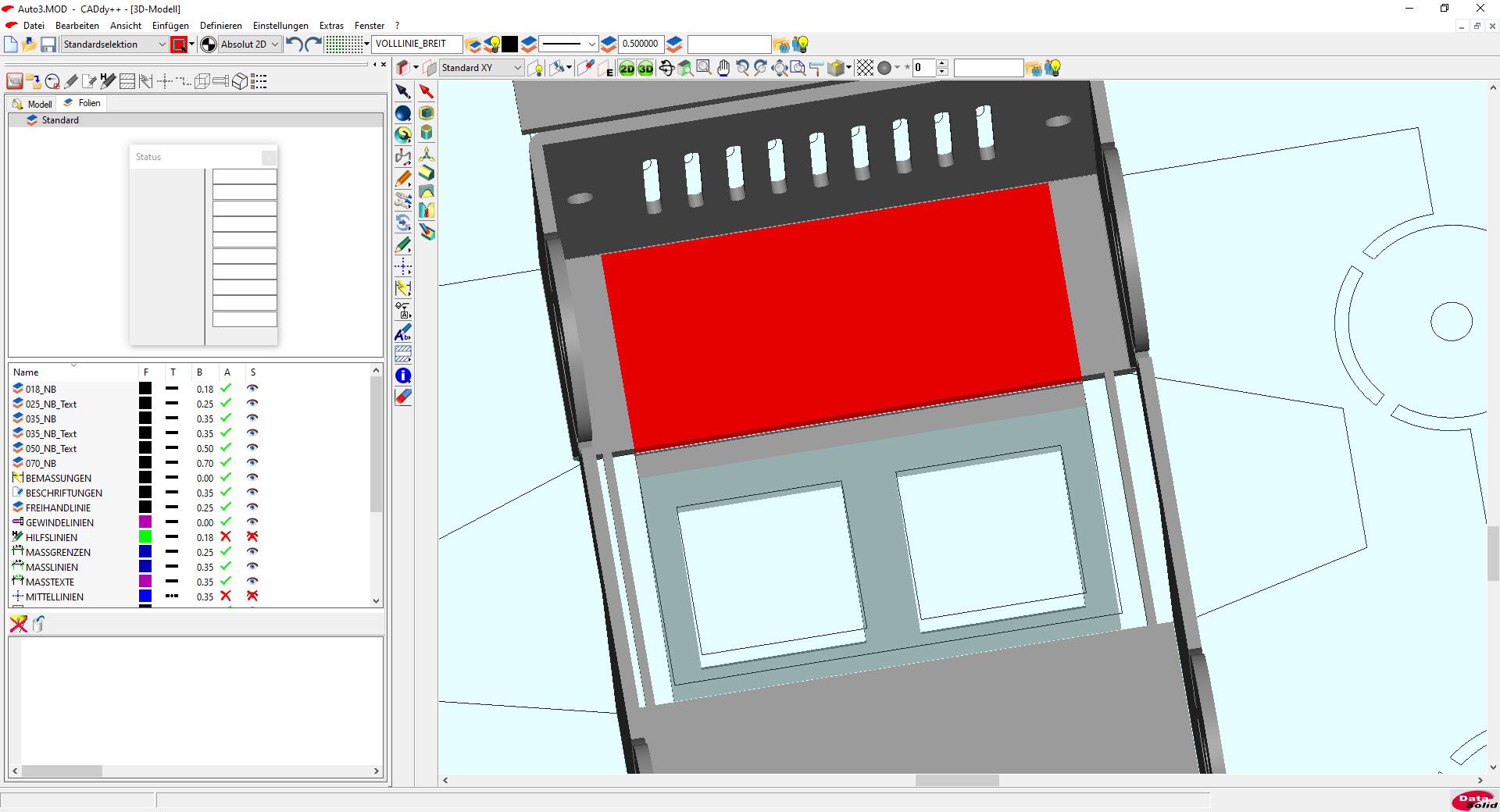Screen dimensions: 1500x812
Task: Click the red arrow 3D selection tool
Action: [426, 91]
